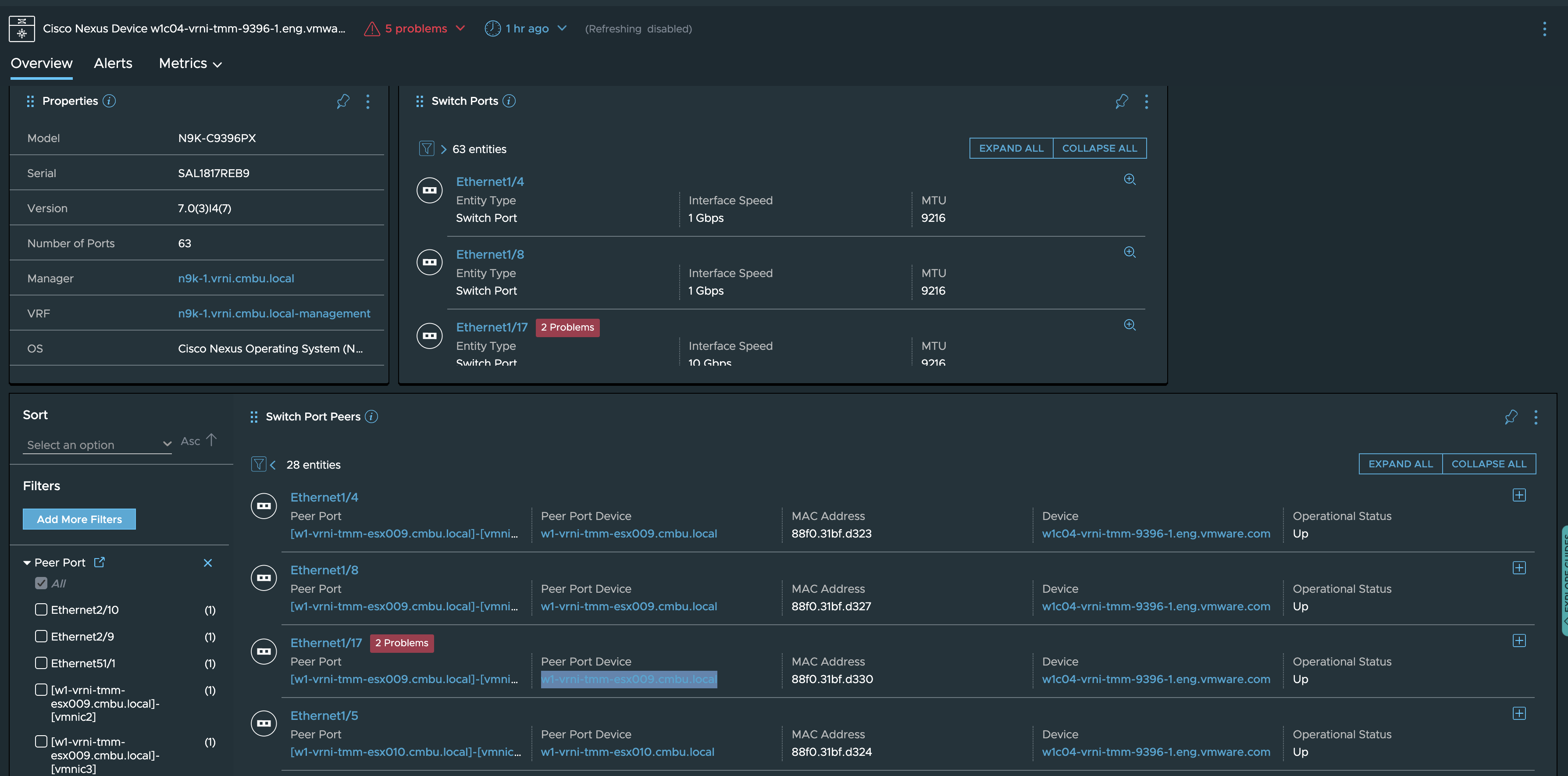Click the Properties panel info icon
This screenshot has width=1568, height=776.
pyautogui.click(x=109, y=101)
